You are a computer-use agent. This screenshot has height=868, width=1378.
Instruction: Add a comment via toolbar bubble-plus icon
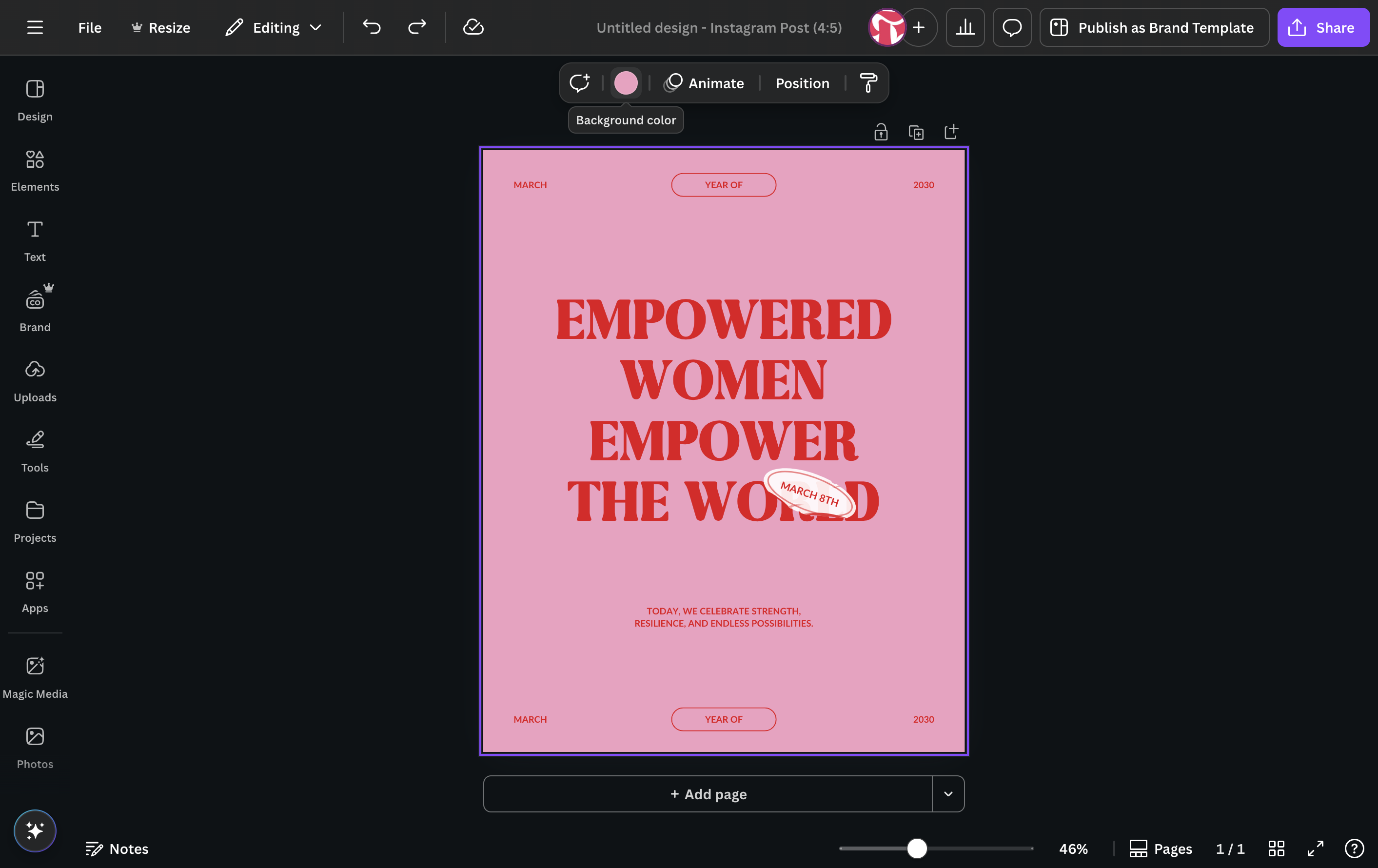point(580,83)
